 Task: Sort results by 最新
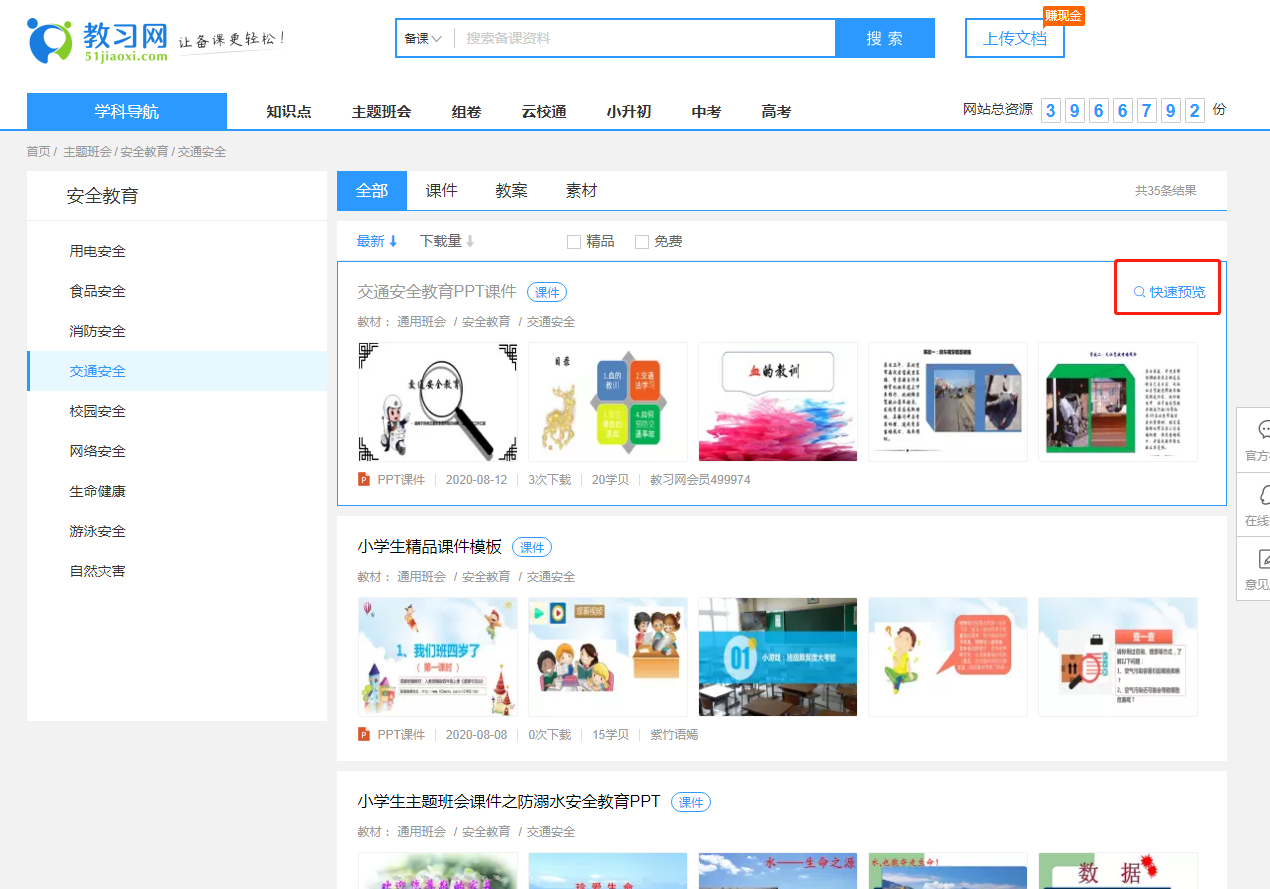pyautogui.click(x=377, y=241)
